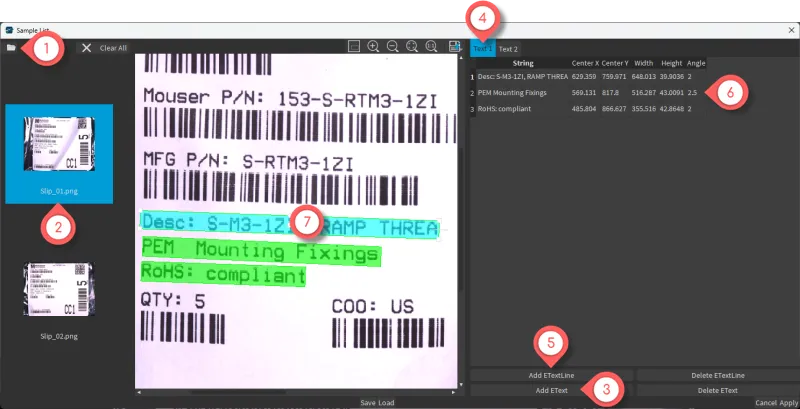Close the Sample List window
The height and width of the screenshot is (409, 800).
[x=791, y=31]
